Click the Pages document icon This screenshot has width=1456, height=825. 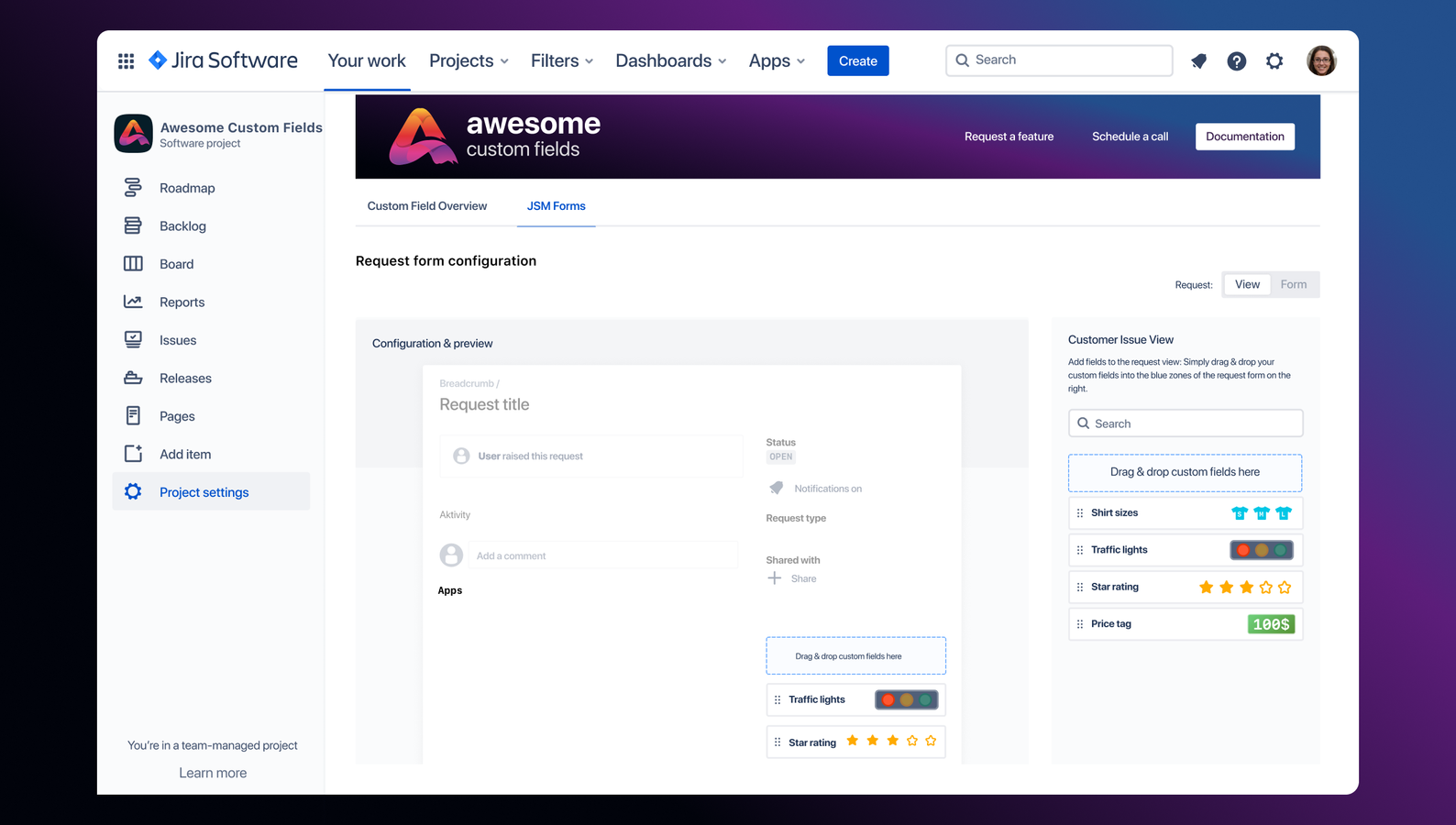point(133,416)
